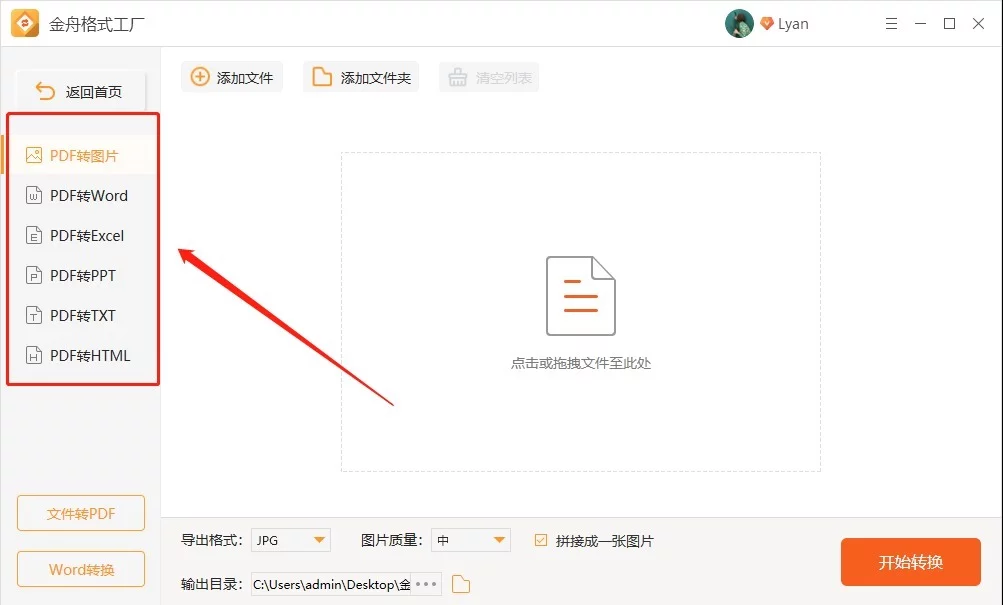Image resolution: width=1003 pixels, height=605 pixels.
Task: Click the Lyan username text
Action: [793, 24]
